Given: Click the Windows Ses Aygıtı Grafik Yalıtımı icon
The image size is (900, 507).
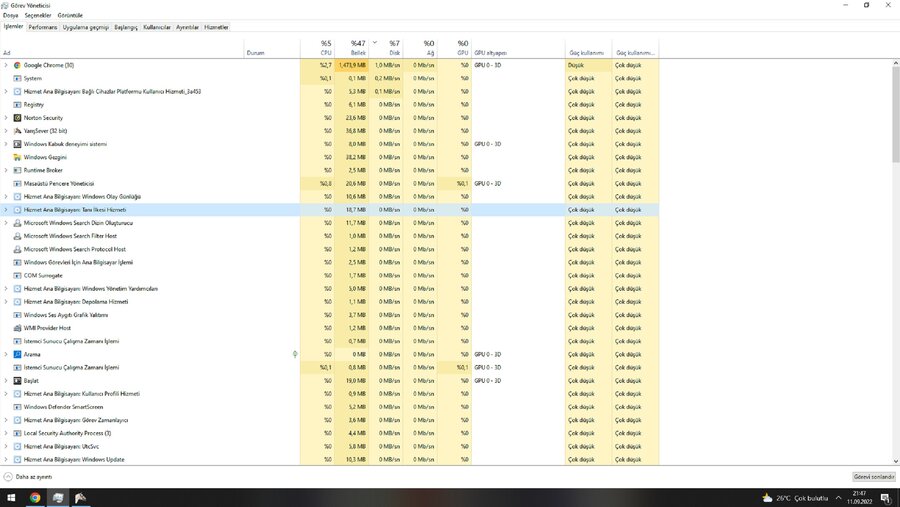Looking at the screenshot, I should coord(17,315).
